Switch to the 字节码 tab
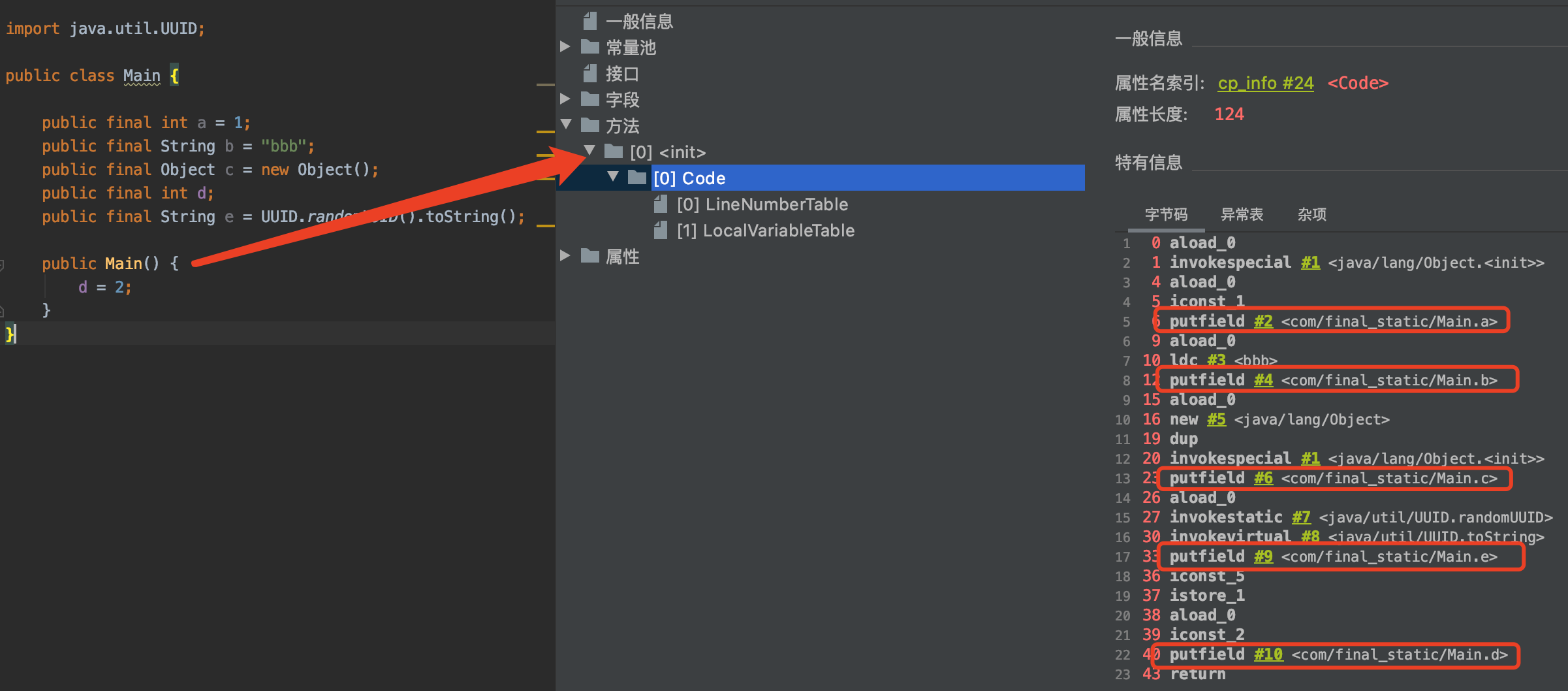 click(1166, 214)
